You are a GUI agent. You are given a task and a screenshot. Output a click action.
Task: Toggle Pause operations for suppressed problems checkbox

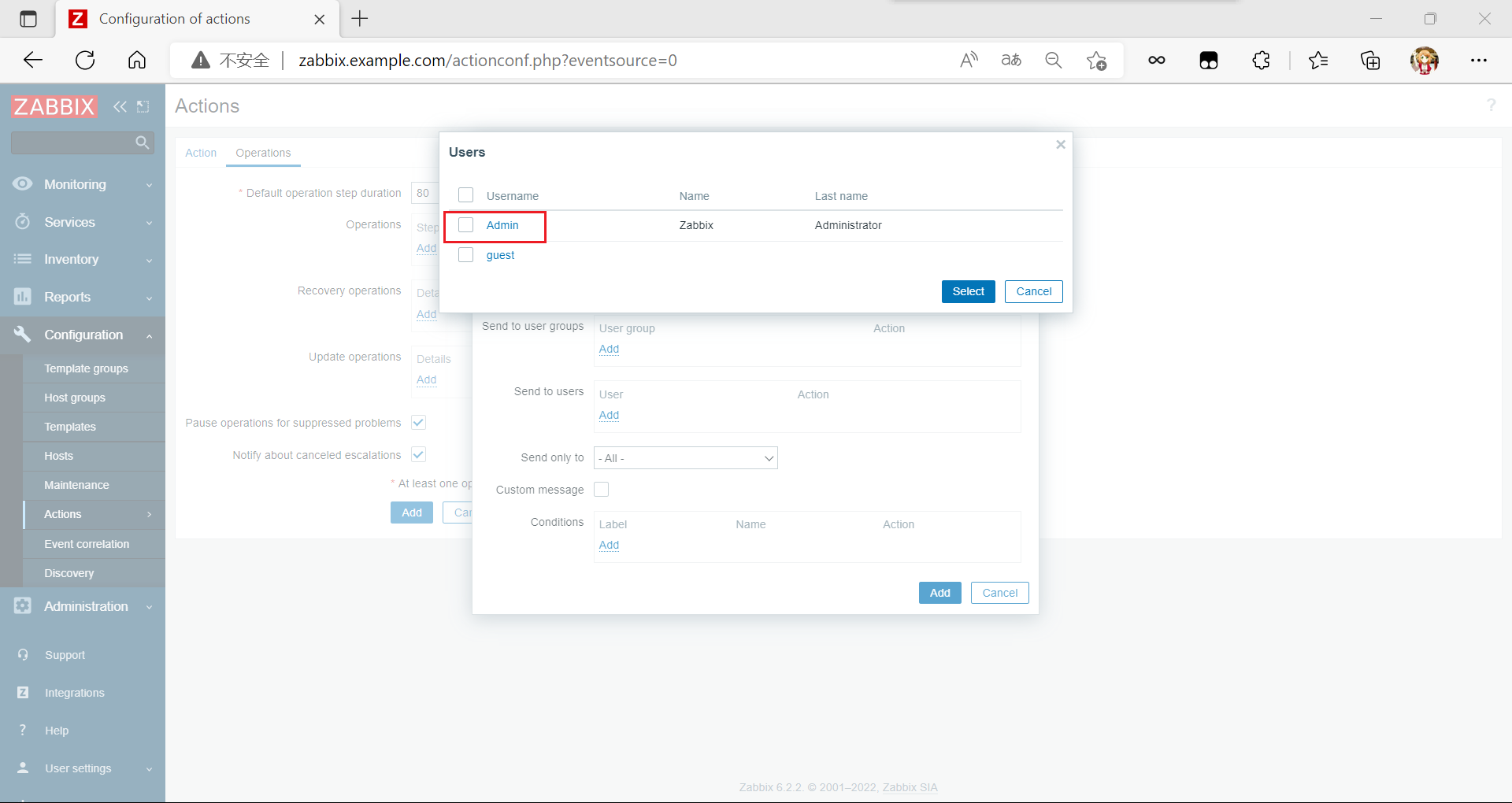click(419, 423)
